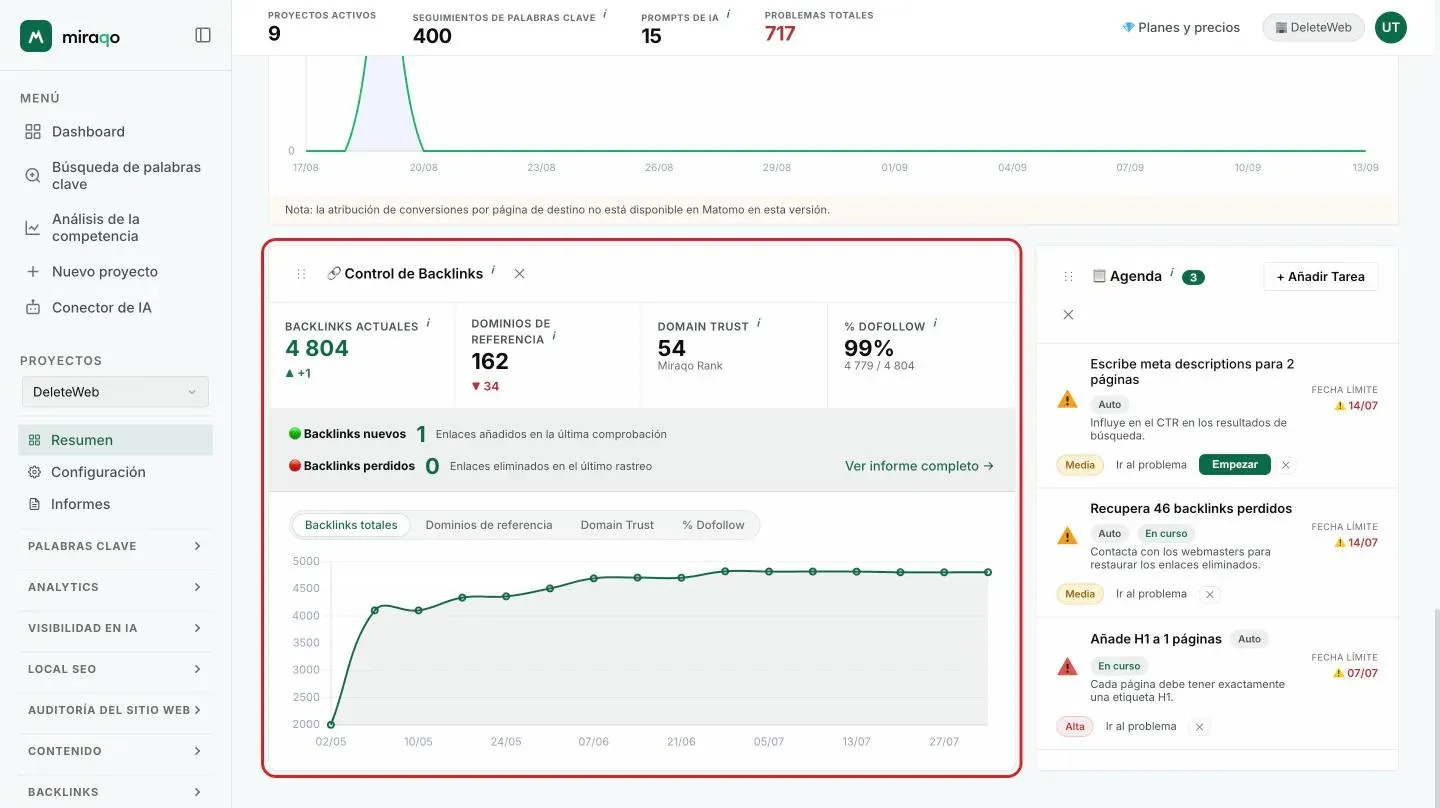1440x808 pixels.
Task: Show the % Dofollow chart tab
Action: click(x=714, y=525)
